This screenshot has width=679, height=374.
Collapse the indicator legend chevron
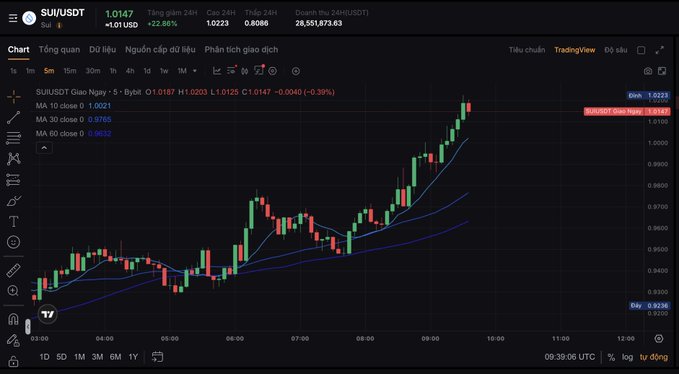pyautogui.click(x=45, y=148)
